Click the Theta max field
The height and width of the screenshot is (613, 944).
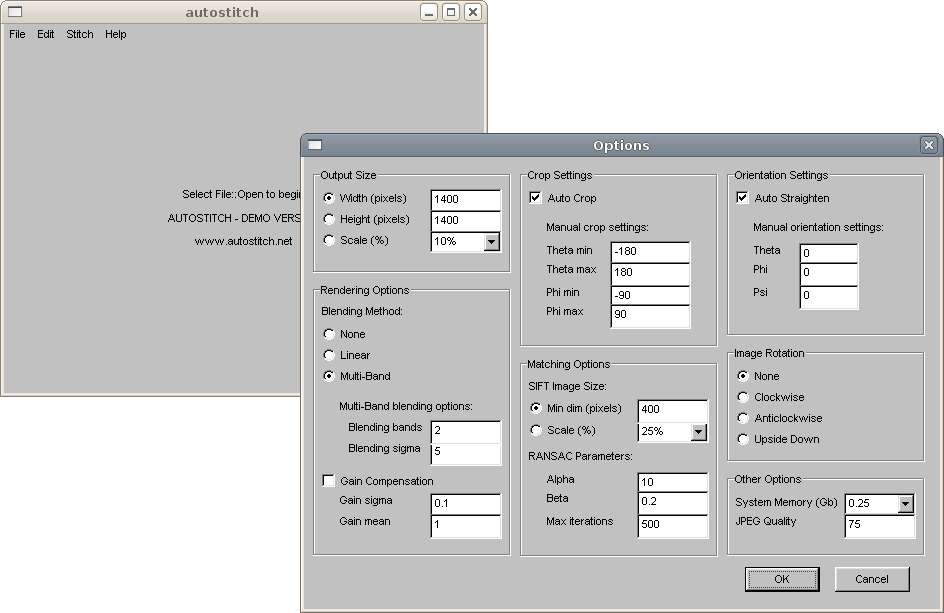tap(650, 273)
